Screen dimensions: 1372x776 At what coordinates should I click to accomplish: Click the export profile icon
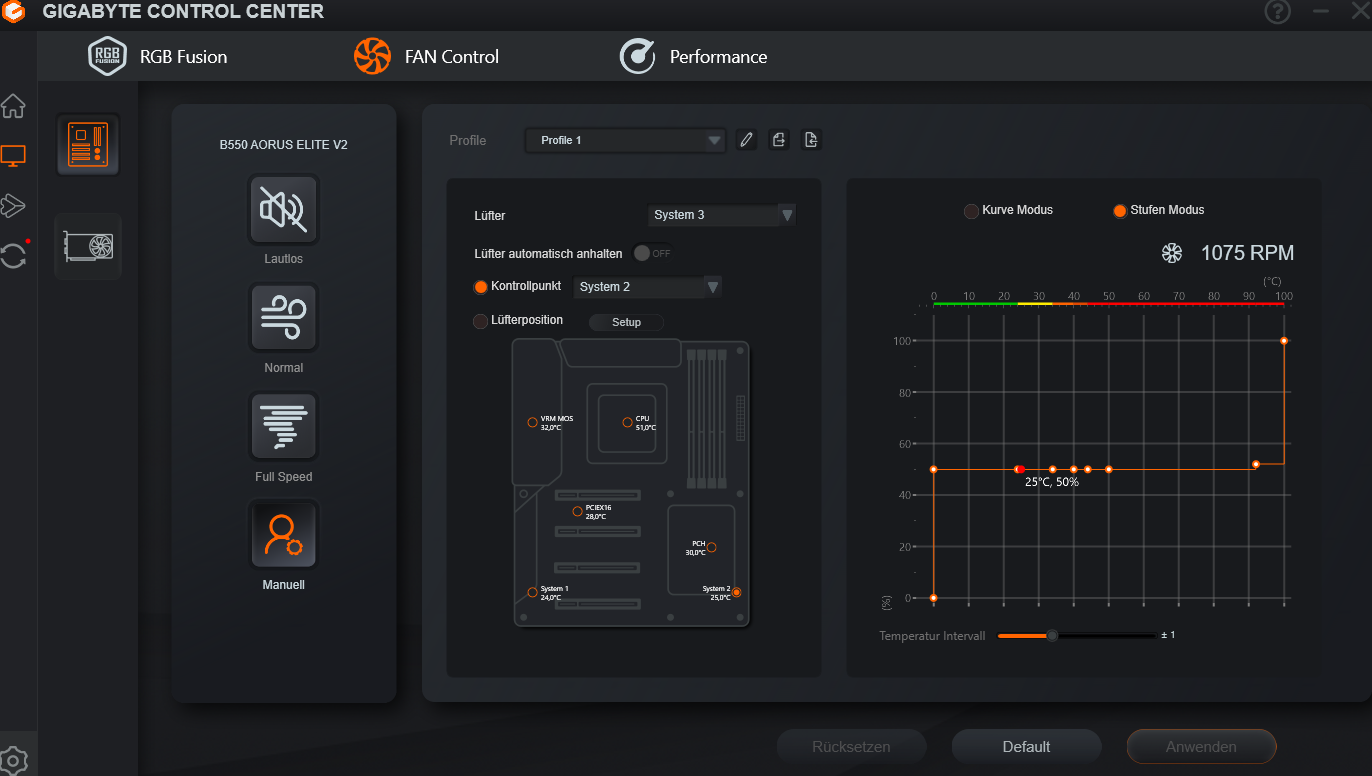pyautogui.click(x=779, y=140)
